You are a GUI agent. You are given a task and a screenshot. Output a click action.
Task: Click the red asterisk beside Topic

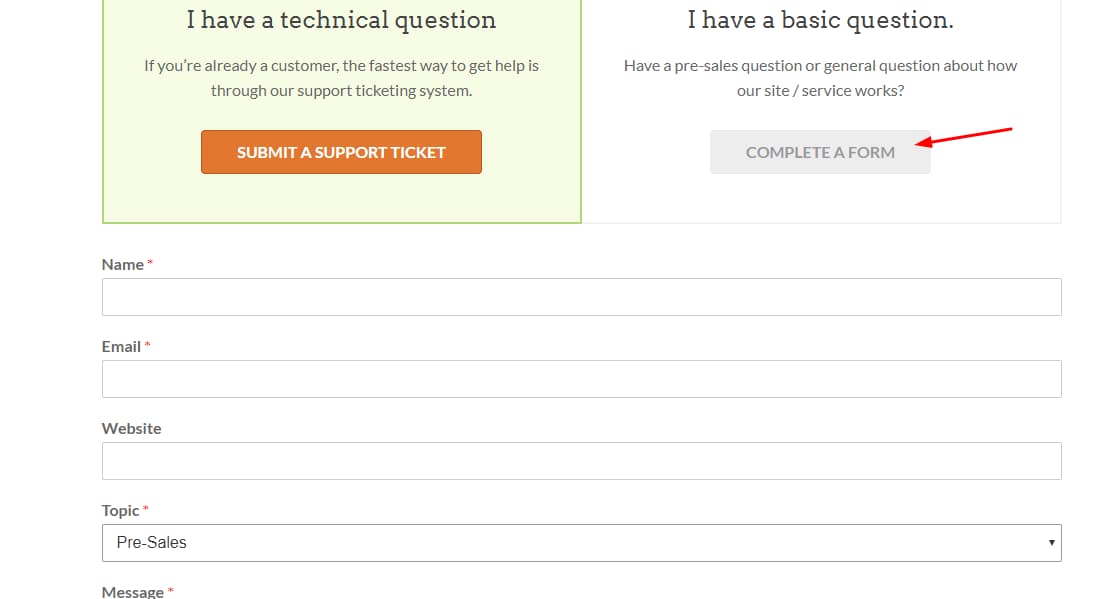point(146,510)
